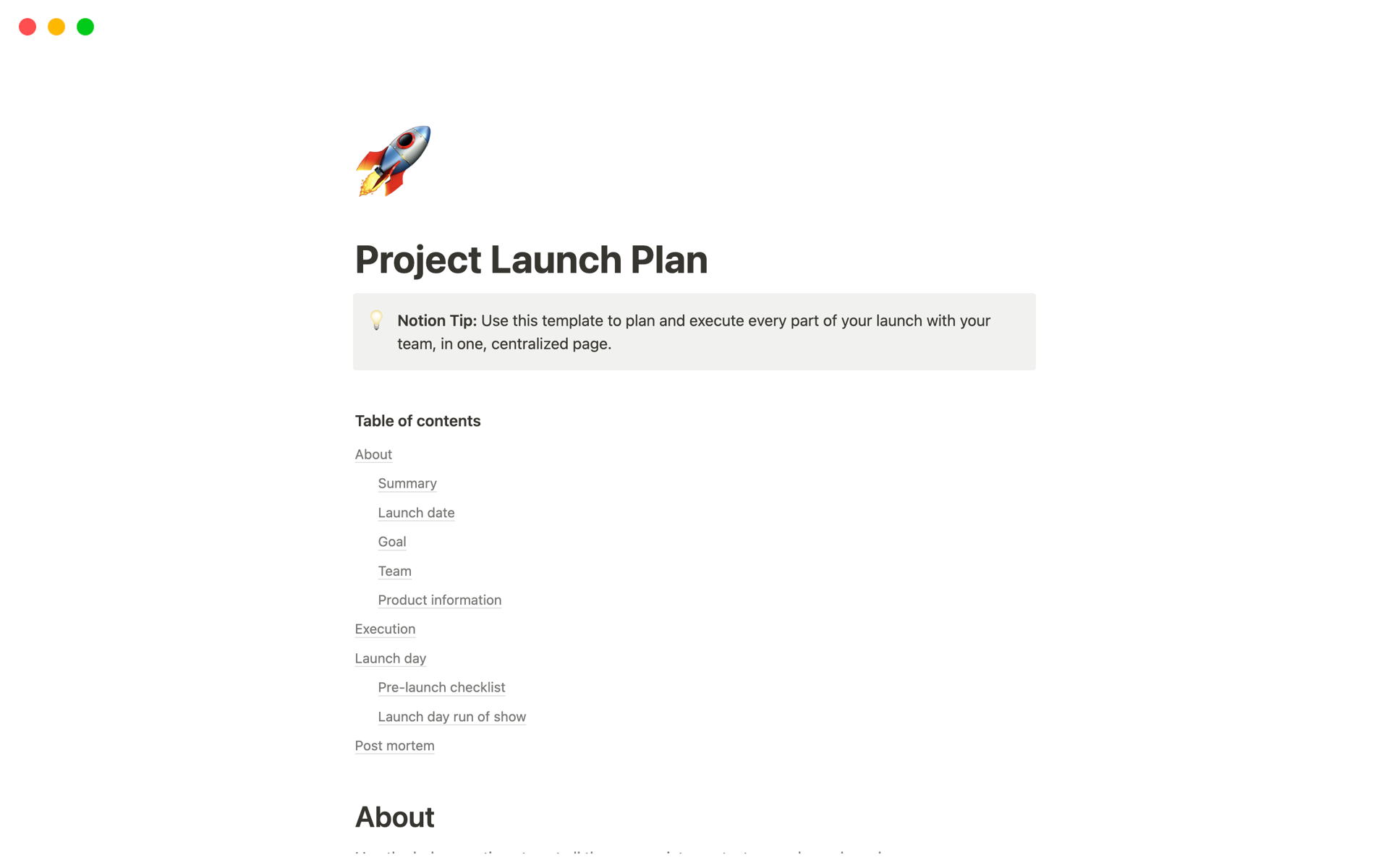1389x868 pixels.
Task: Open the Launch day section
Action: pyautogui.click(x=390, y=657)
